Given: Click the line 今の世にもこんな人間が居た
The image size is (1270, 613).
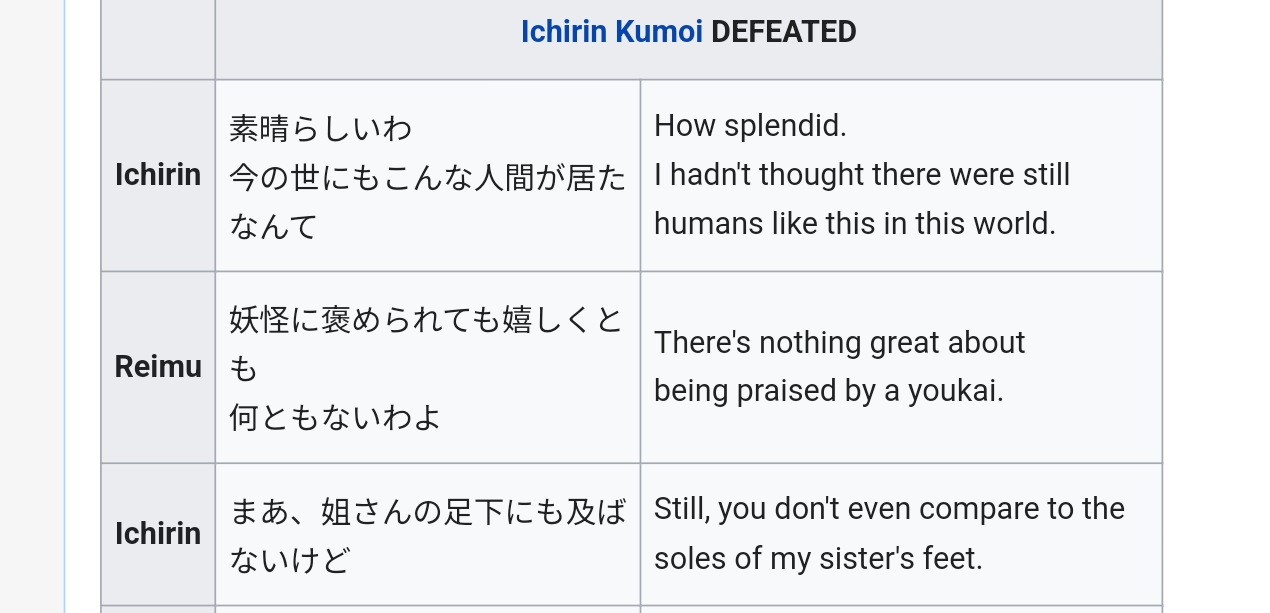Looking at the screenshot, I should pyautogui.click(x=427, y=177).
